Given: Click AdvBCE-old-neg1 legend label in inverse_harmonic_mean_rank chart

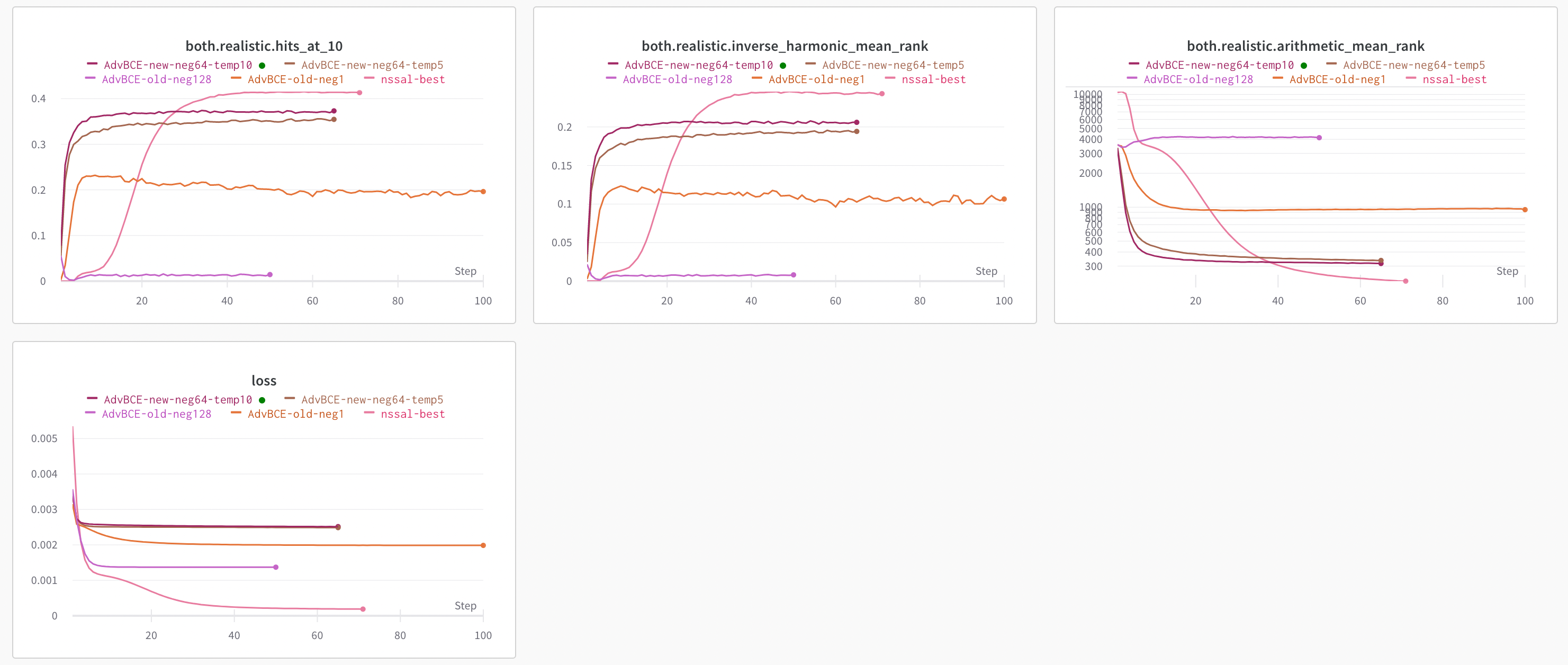Looking at the screenshot, I should click(x=816, y=80).
